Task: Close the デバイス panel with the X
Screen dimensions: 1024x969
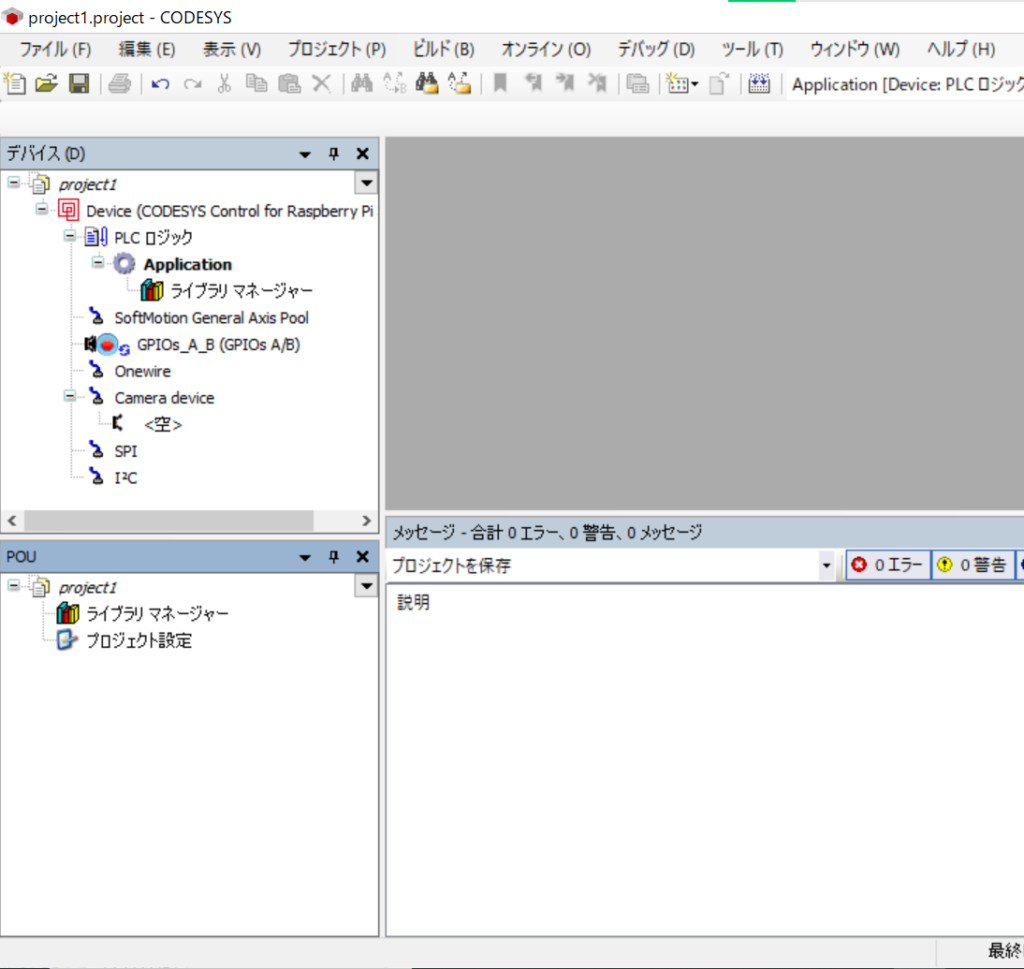Action: (363, 154)
